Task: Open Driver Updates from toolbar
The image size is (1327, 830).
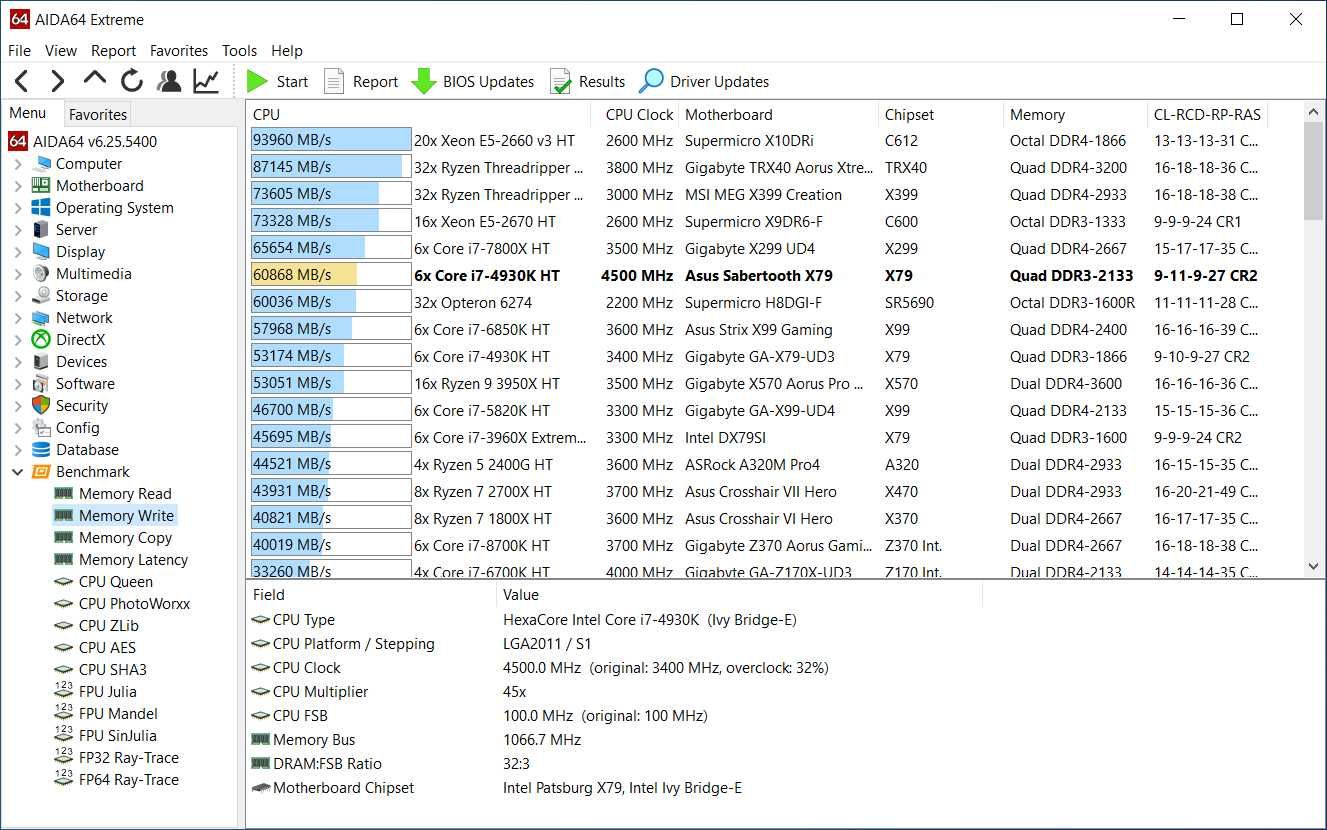Action: pyautogui.click(x=705, y=82)
